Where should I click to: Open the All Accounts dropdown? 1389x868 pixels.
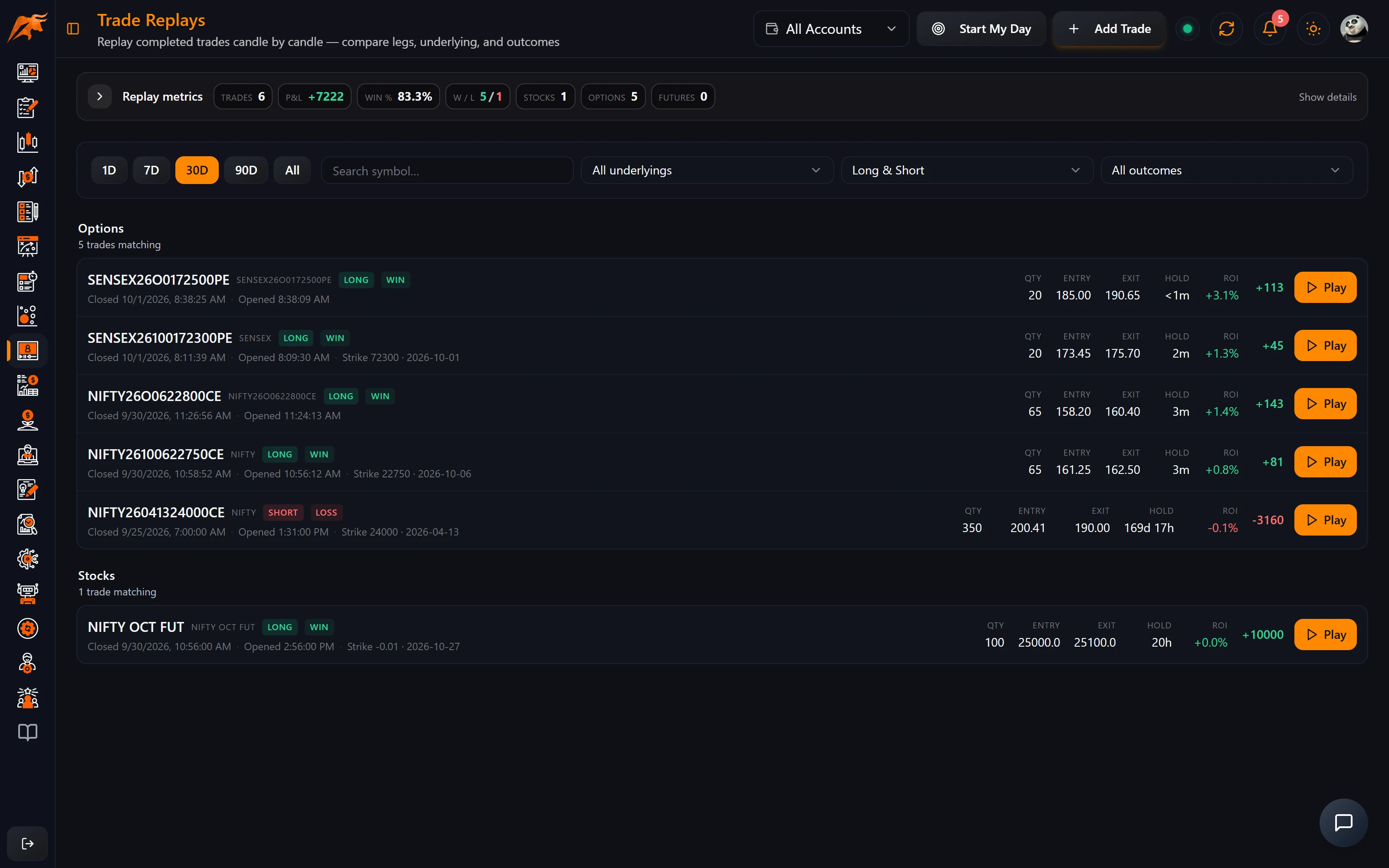pyautogui.click(x=831, y=29)
